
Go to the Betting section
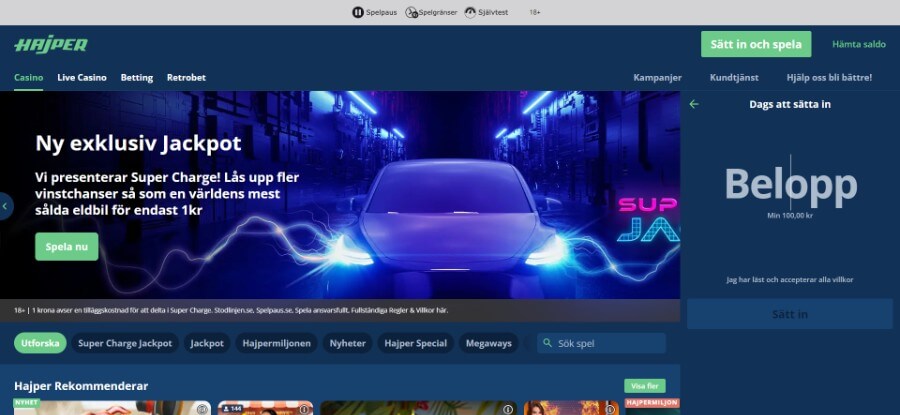pos(137,77)
